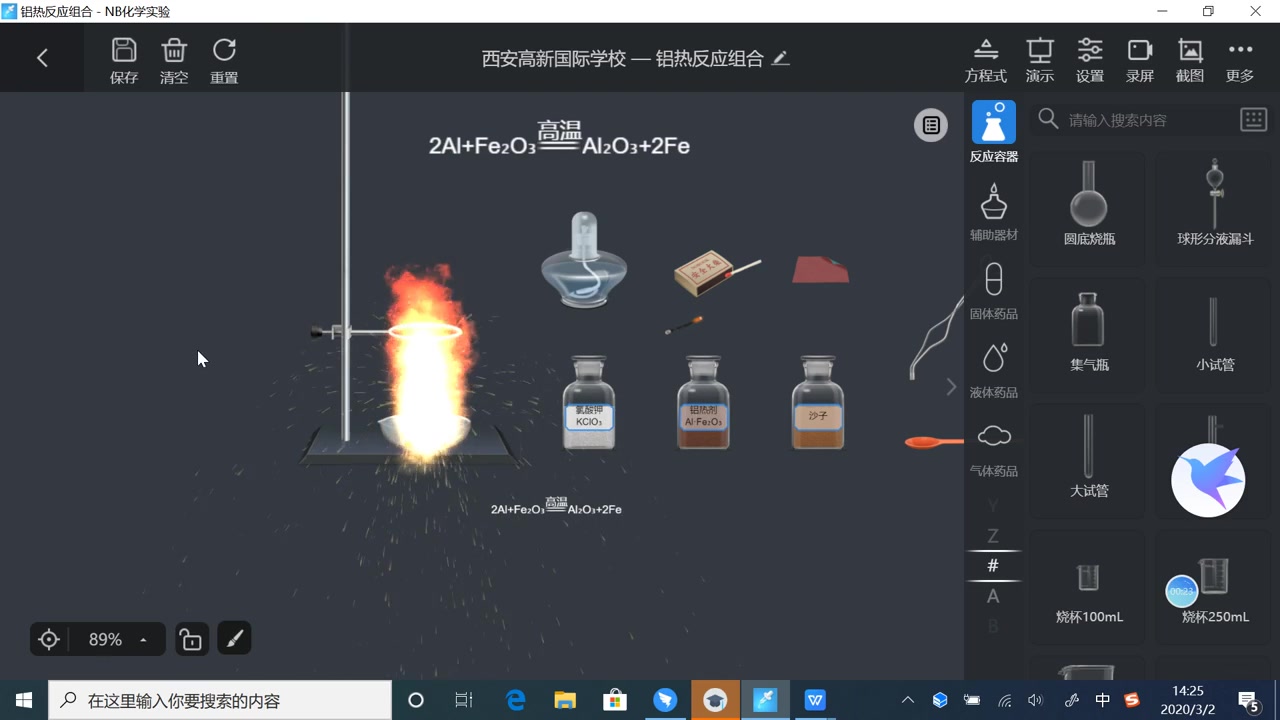Click the recording timer bubble

pos(1182,591)
